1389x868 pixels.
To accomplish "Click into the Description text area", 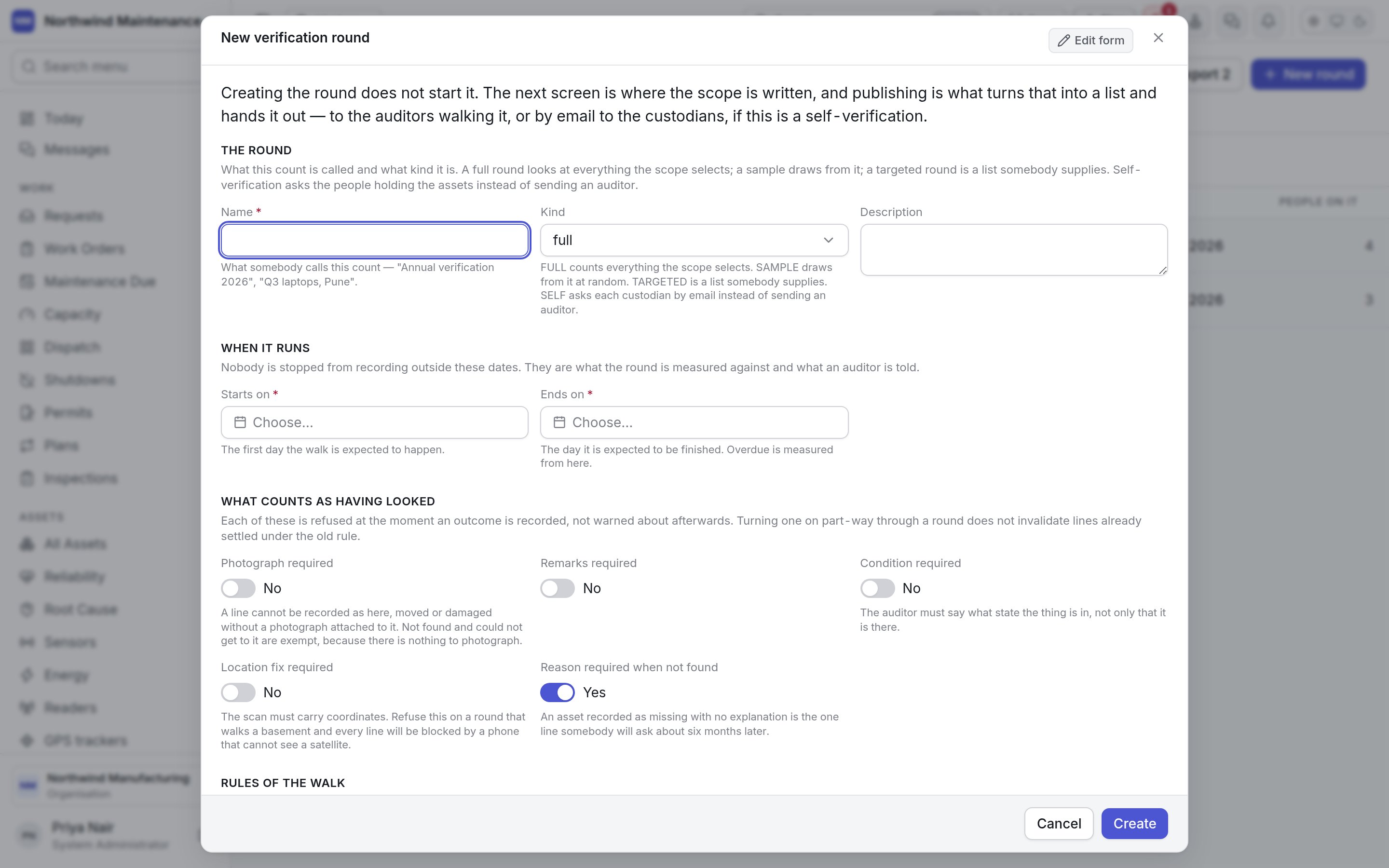I will pyautogui.click(x=1014, y=250).
